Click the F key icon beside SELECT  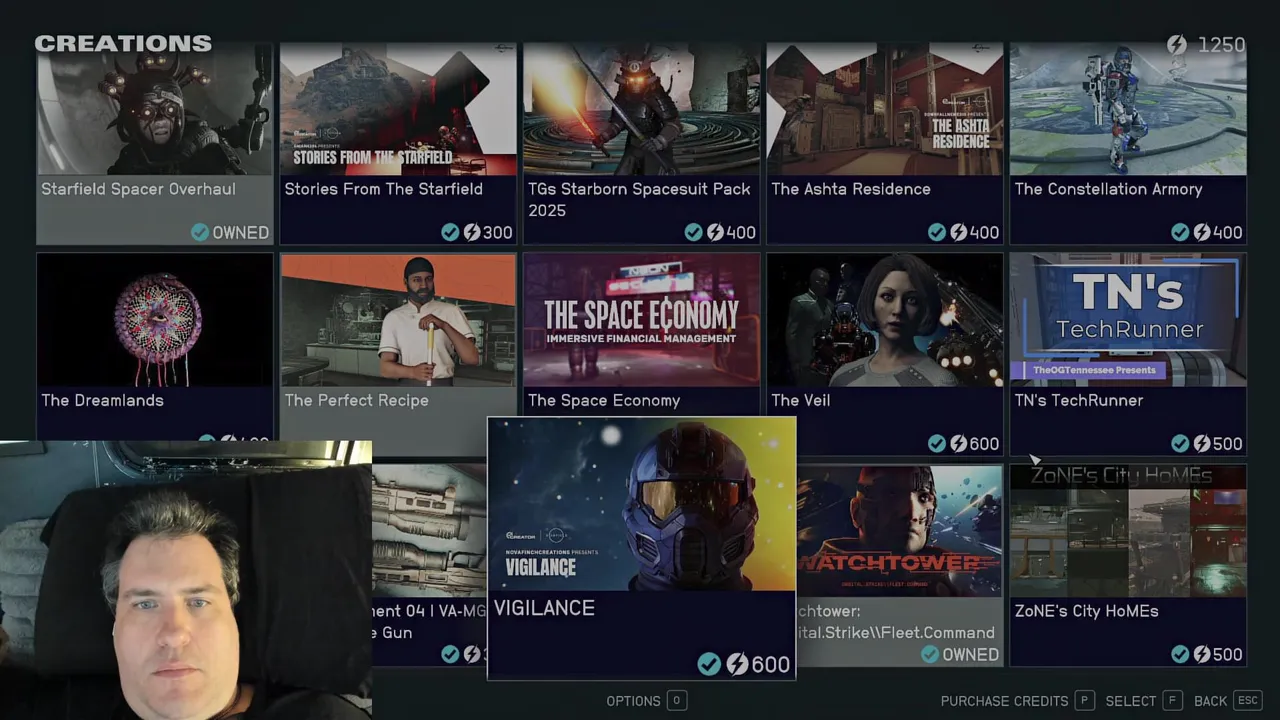coord(1172,701)
